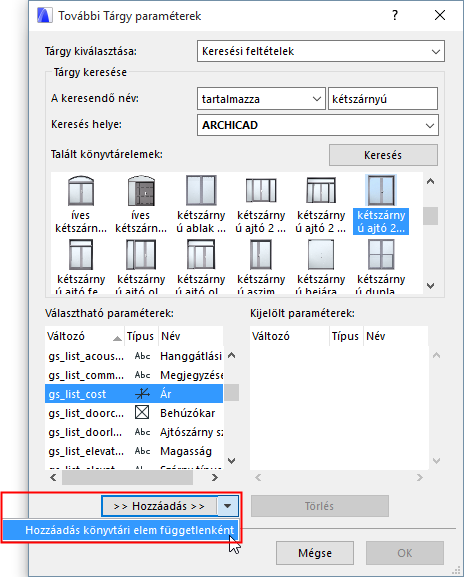Select the gs_list_cost parameter row
This screenshot has width=464, height=577.
pos(134,394)
